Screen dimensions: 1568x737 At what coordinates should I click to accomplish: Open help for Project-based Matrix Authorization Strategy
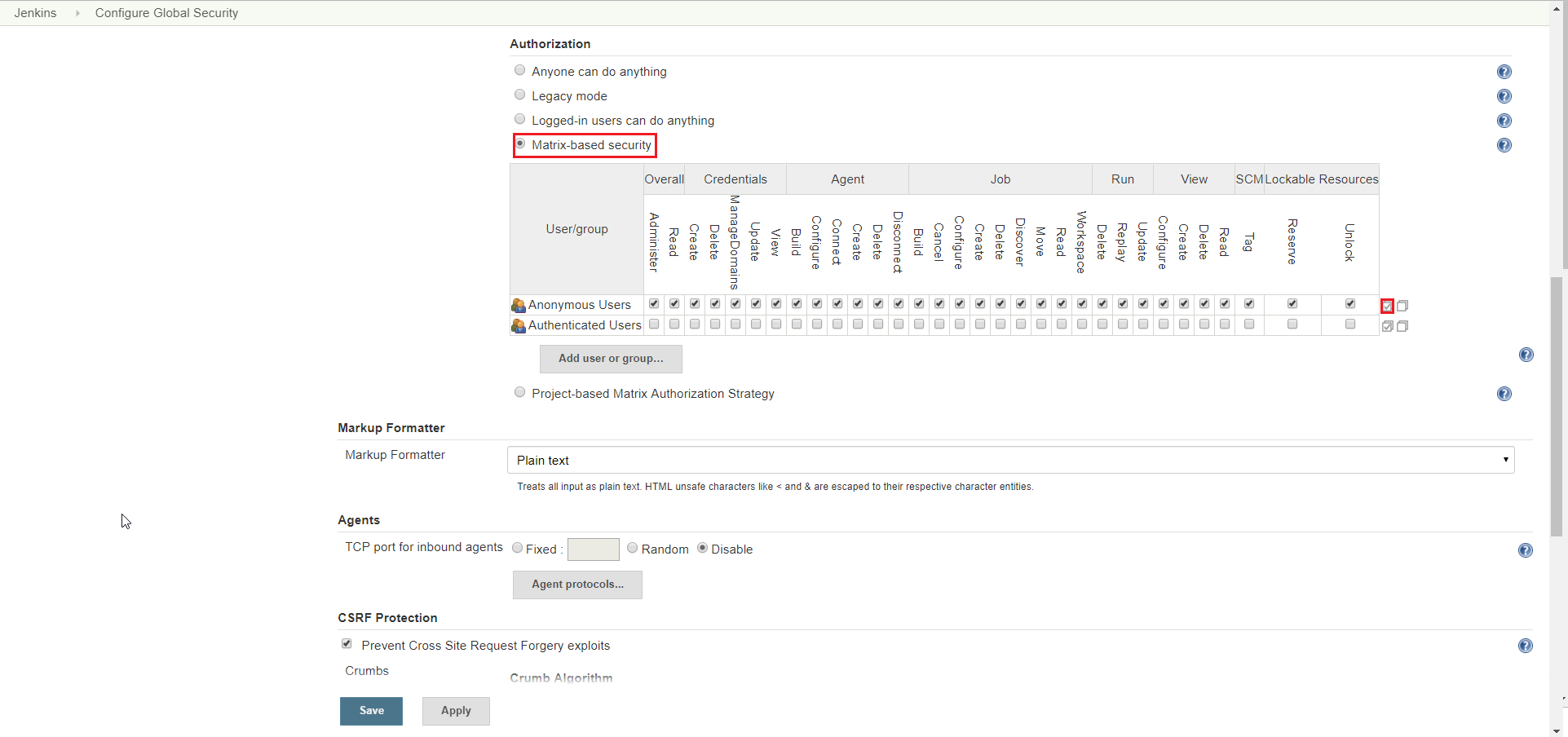[1504, 394]
